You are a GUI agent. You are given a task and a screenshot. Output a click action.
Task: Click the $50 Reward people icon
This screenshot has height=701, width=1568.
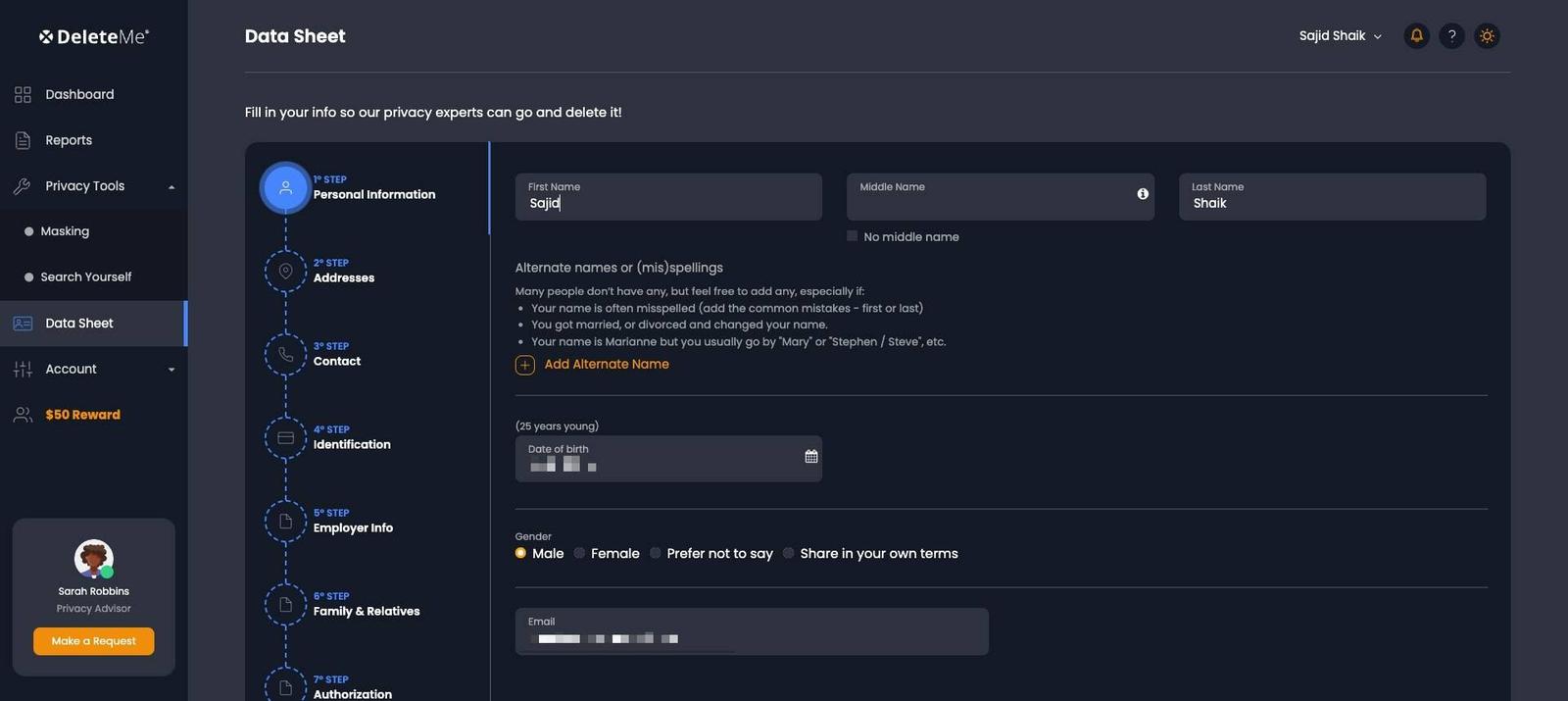[x=23, y=415]
